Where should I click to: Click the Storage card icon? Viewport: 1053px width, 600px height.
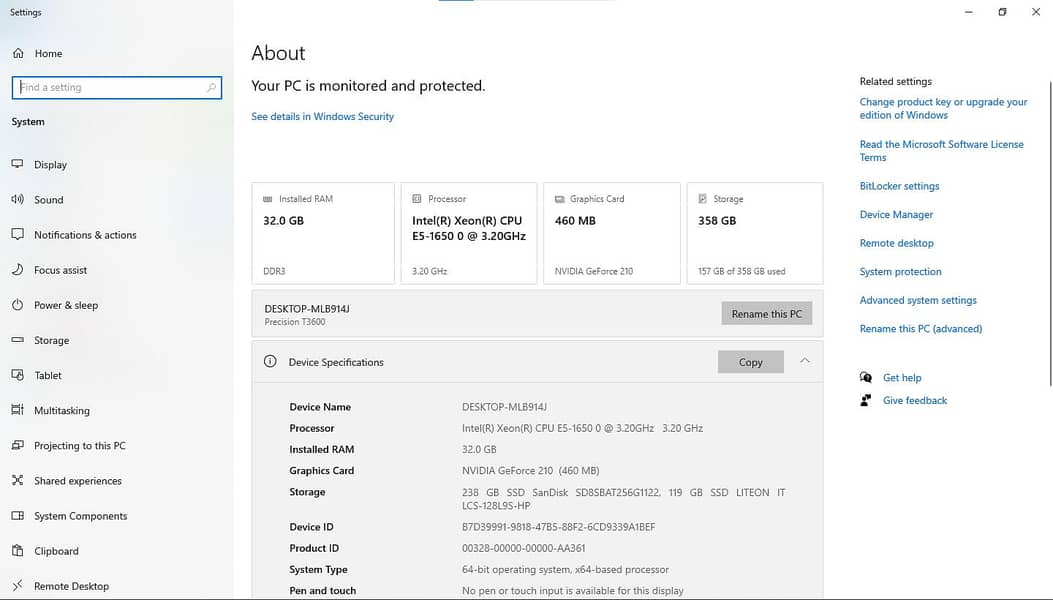tap(702, 199)
